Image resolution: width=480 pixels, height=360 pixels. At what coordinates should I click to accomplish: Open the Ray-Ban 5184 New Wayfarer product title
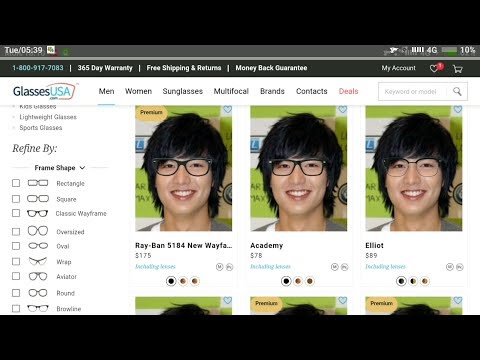183,246
